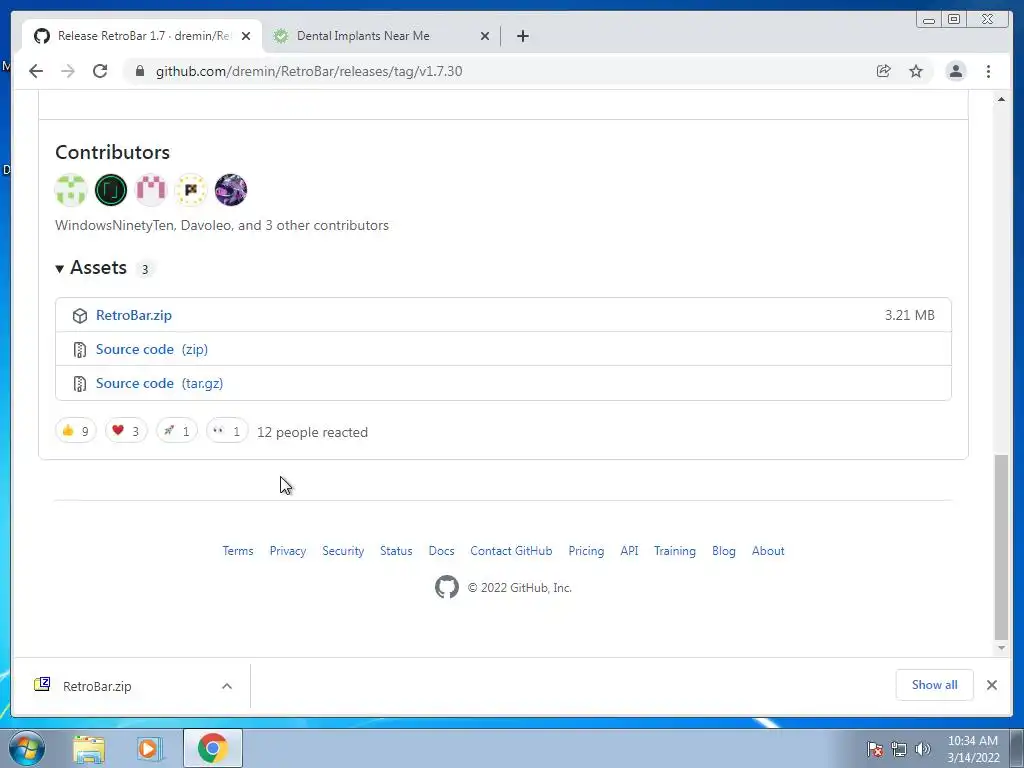Click the page scrollbar down arrow

(x=1001, y=648)
